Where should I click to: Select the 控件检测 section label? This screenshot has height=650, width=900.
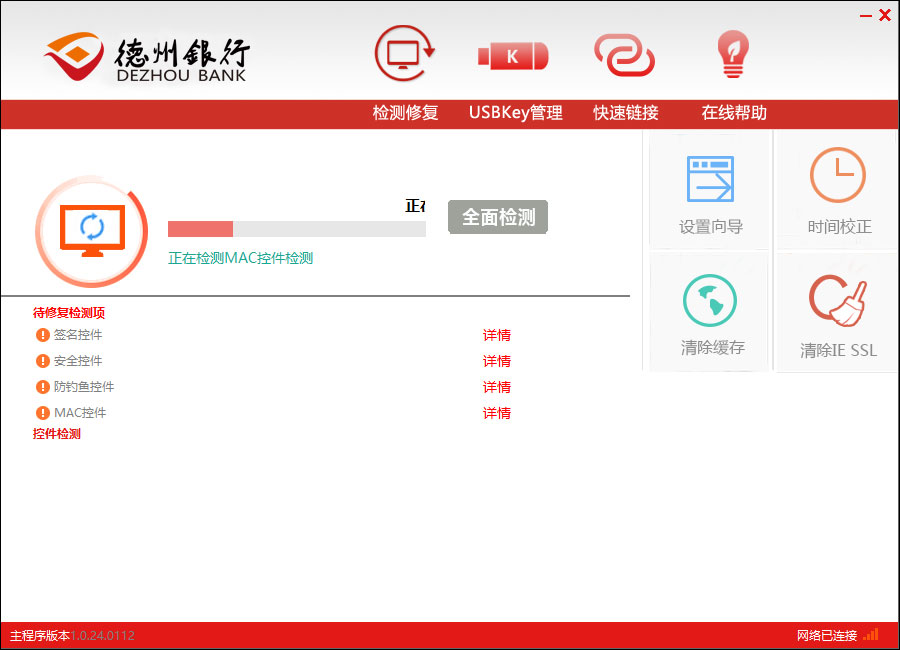click(x=55, y=434)
